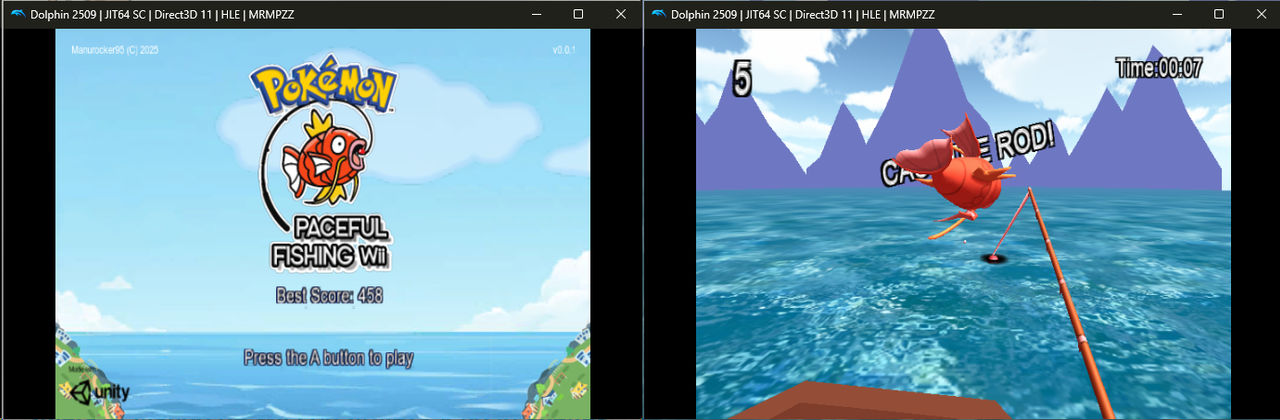The width and height of the screenshot is (1280, 420).
Task: Click the 'Manurocker95 (C) 2025' copyright text
Action: [x=116, y=49]
